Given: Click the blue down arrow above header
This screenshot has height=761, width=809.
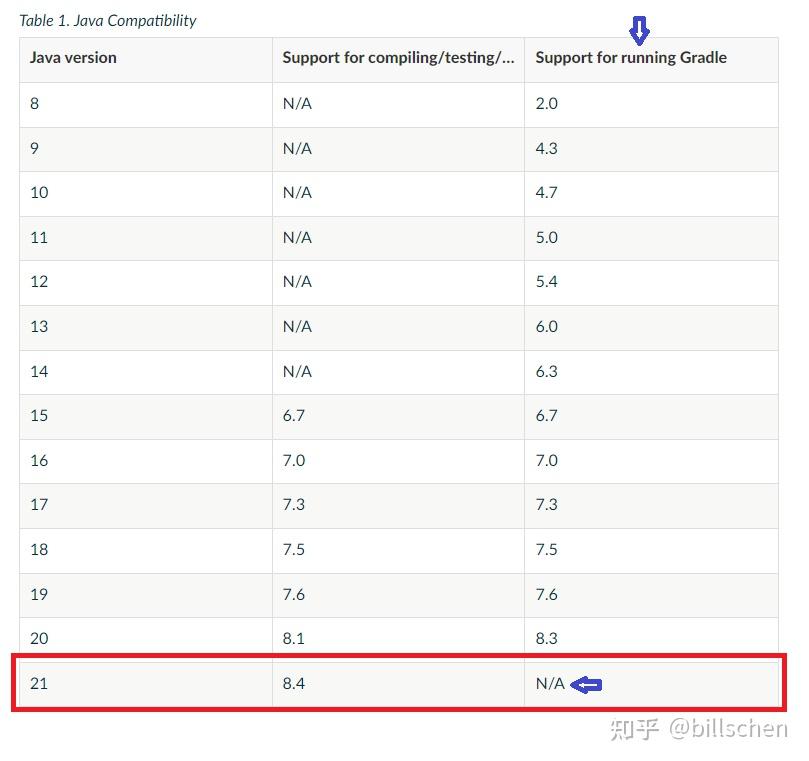Looking at the screenshot, I should [x=639, y=30].
